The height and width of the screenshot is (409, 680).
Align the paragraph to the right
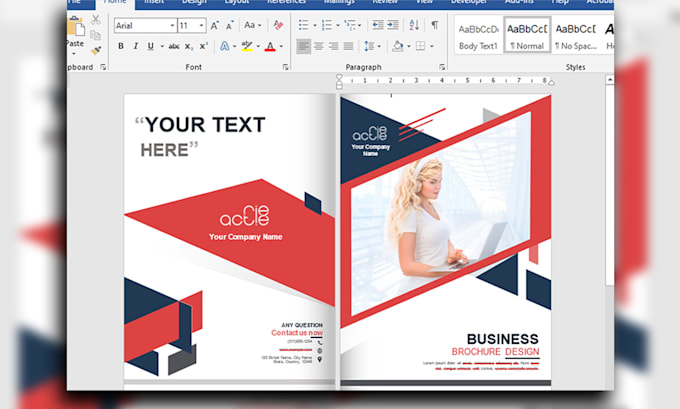coord(333,46)
